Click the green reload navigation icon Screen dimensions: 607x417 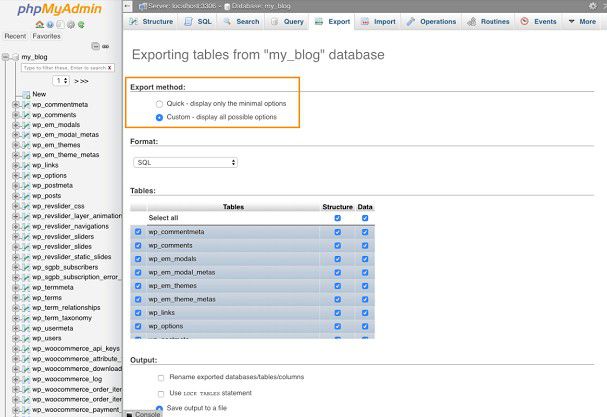[81, 24]
